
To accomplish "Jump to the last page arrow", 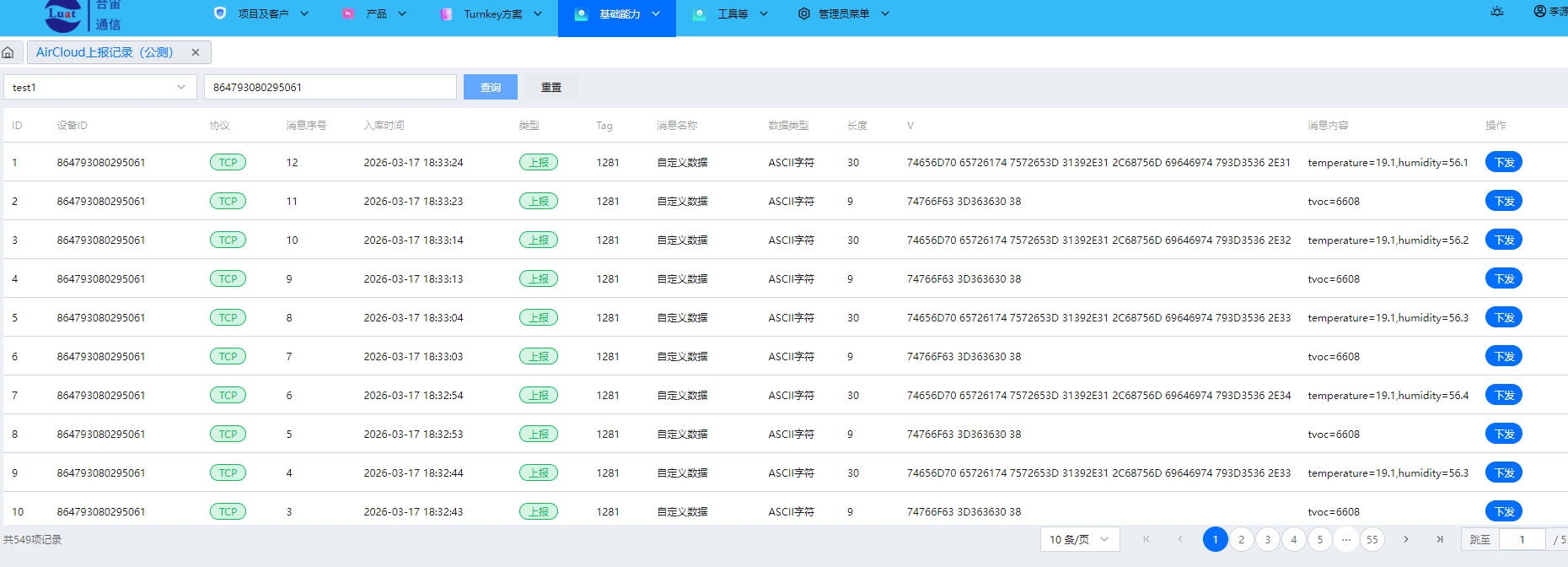I will click(1440, 539).
